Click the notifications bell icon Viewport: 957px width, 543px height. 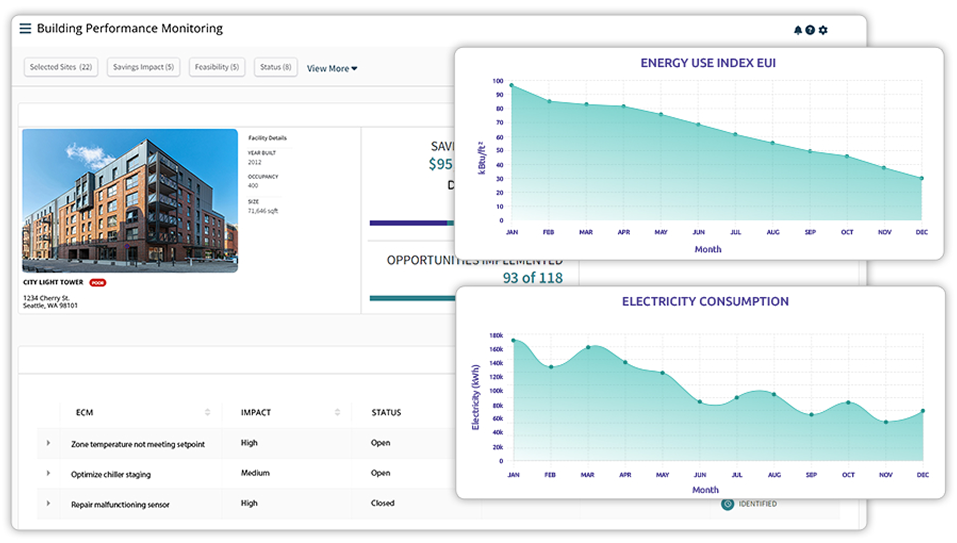(798, 30)
